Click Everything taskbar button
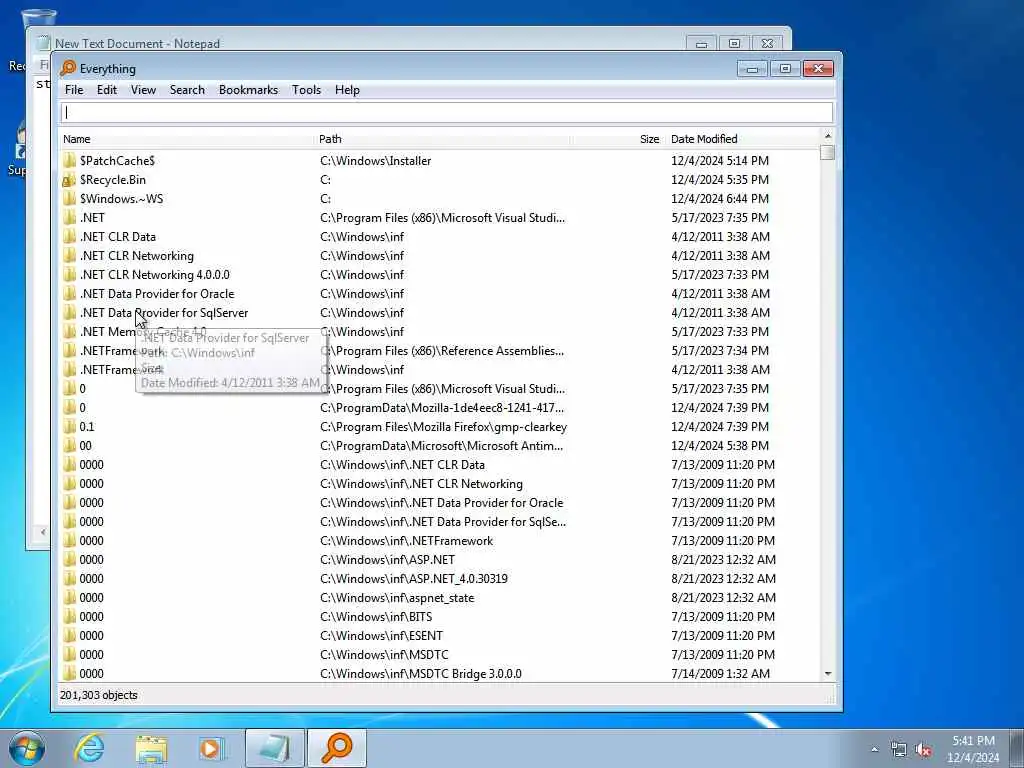Screen dimensions: 1024x768 [x=337, y=748]
